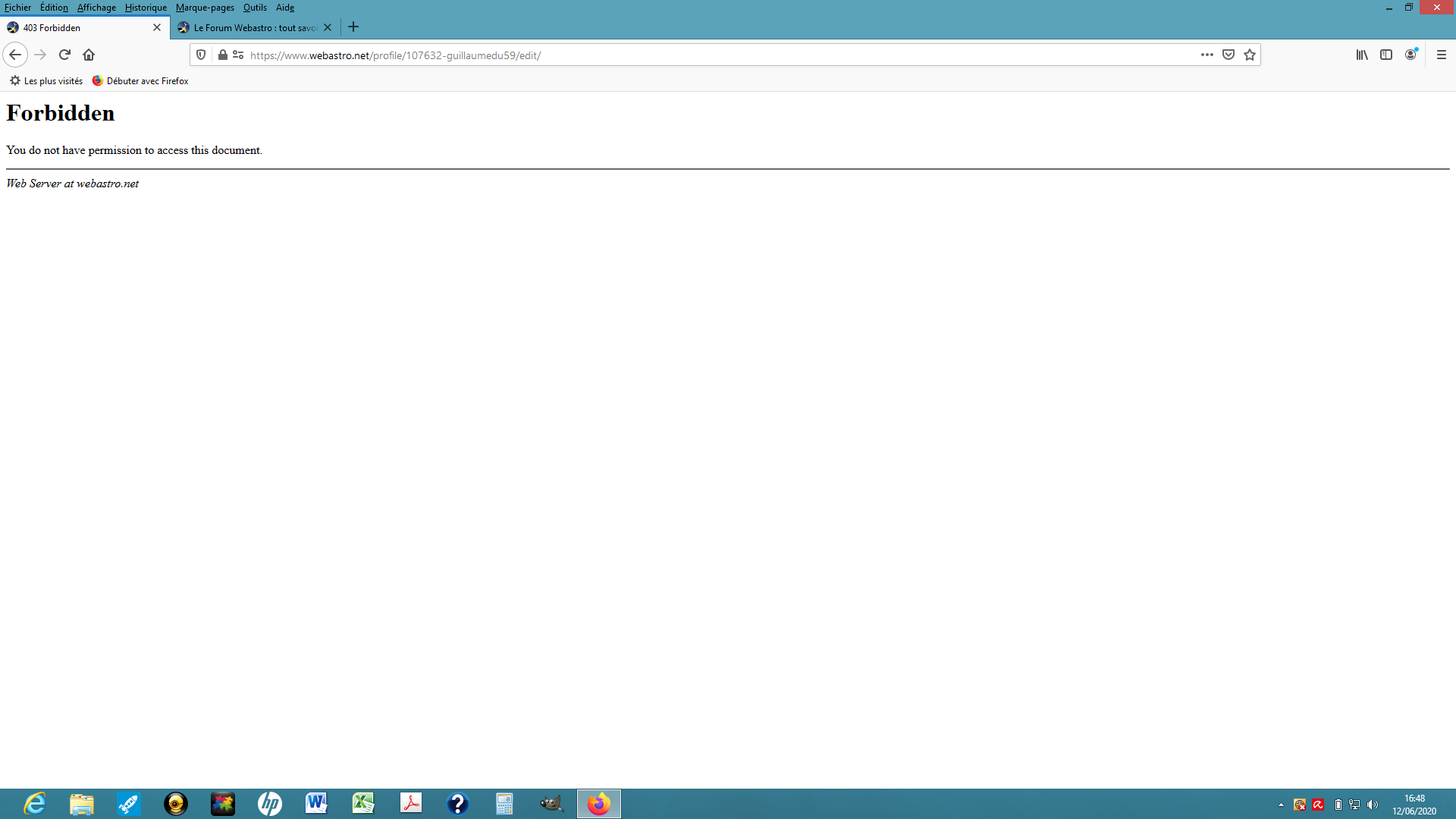Open the Firefox home page icon
1456x819 pixels.
point(89,55)
